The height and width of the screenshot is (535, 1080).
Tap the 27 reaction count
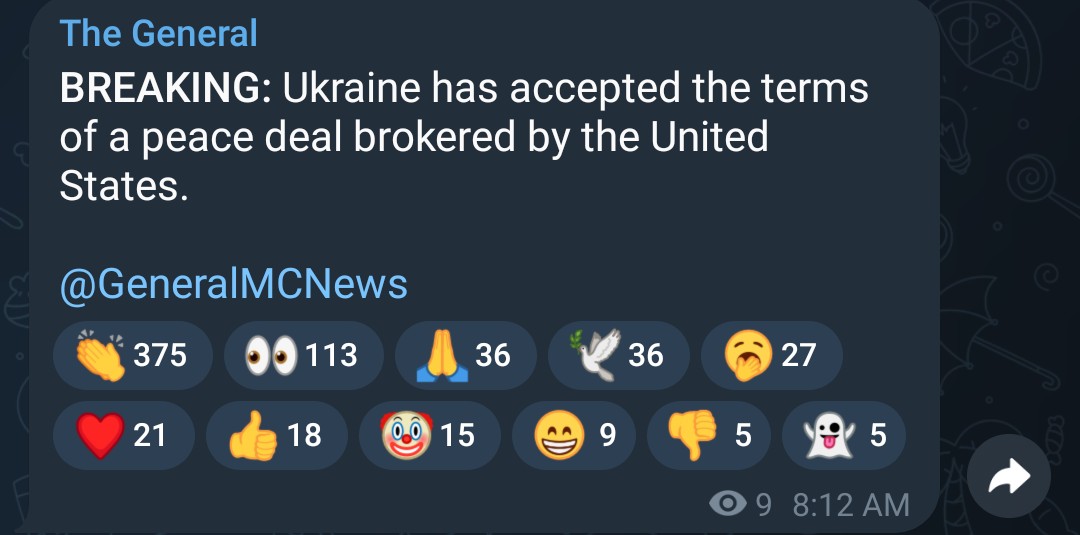(x=798, y=355)
